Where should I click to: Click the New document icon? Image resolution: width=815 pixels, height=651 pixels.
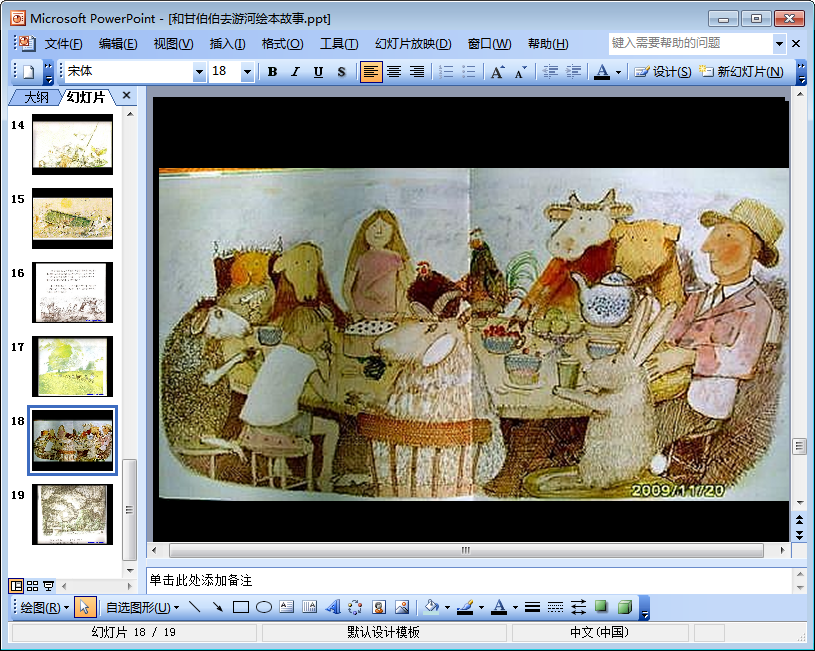(29, 72)
